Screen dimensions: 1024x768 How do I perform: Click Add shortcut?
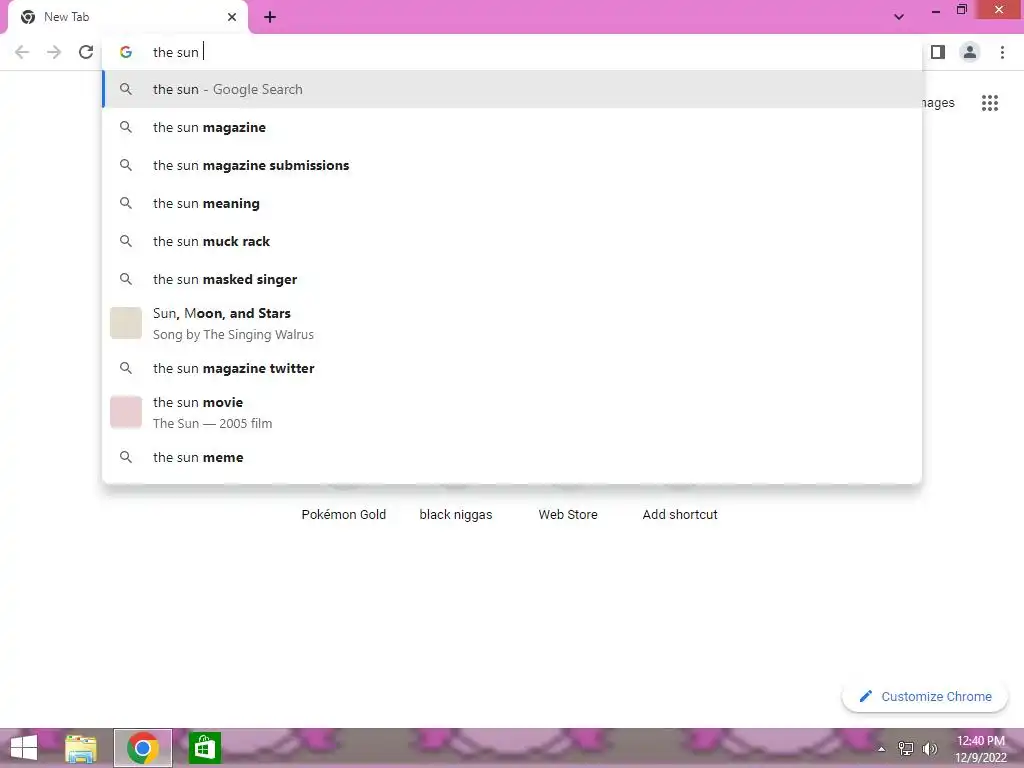[680, 515]
